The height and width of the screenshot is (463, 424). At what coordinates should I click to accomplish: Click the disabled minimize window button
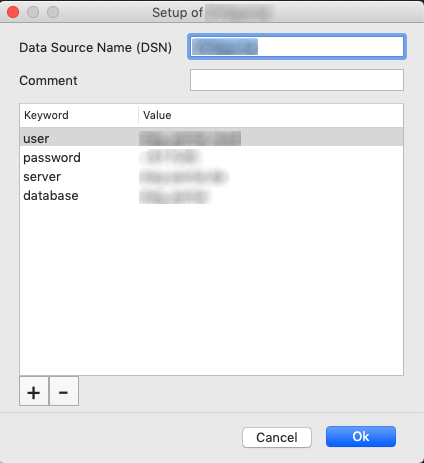click(33, 12)
